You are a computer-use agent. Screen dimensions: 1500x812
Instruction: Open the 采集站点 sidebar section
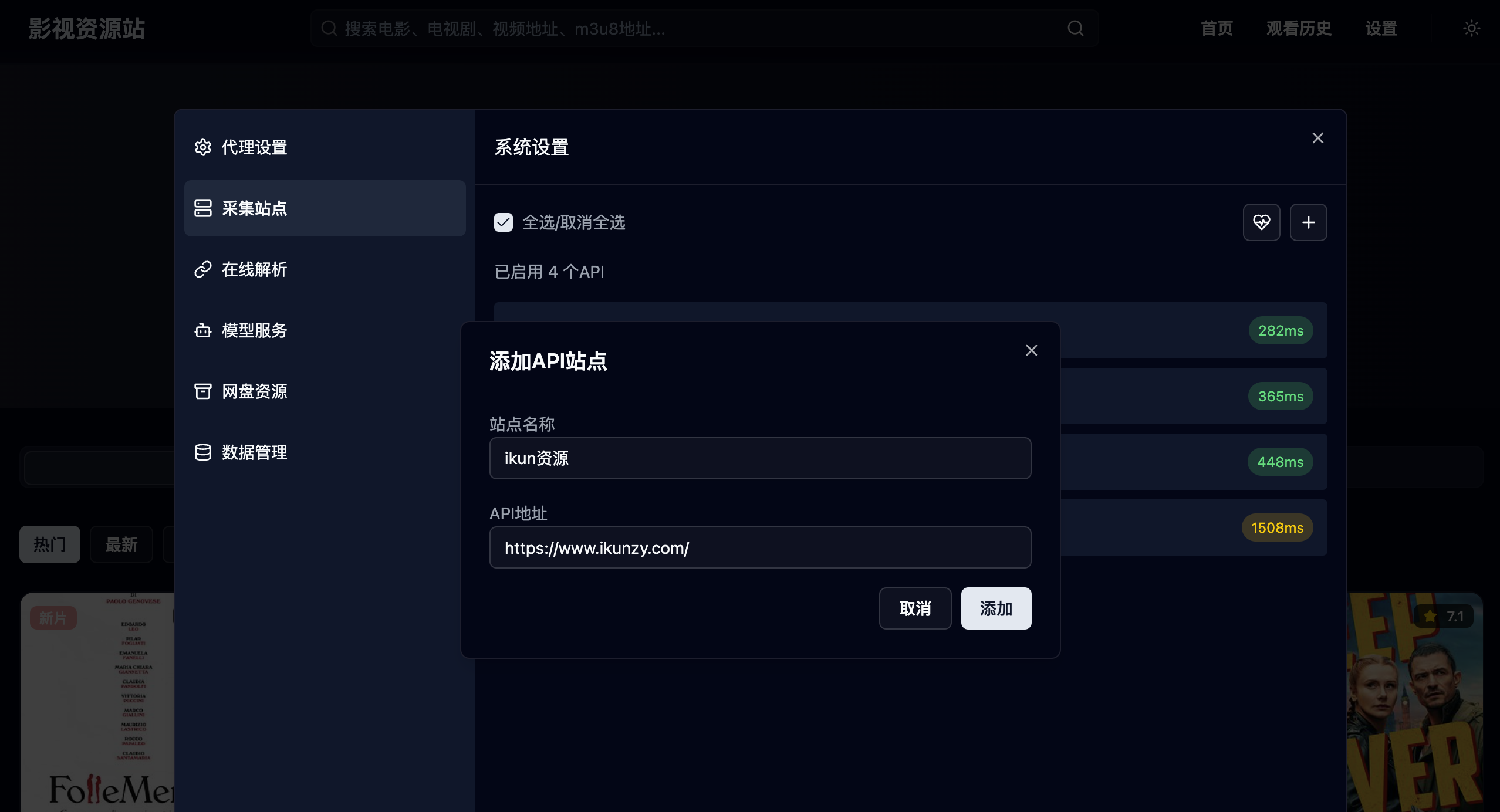325,208
